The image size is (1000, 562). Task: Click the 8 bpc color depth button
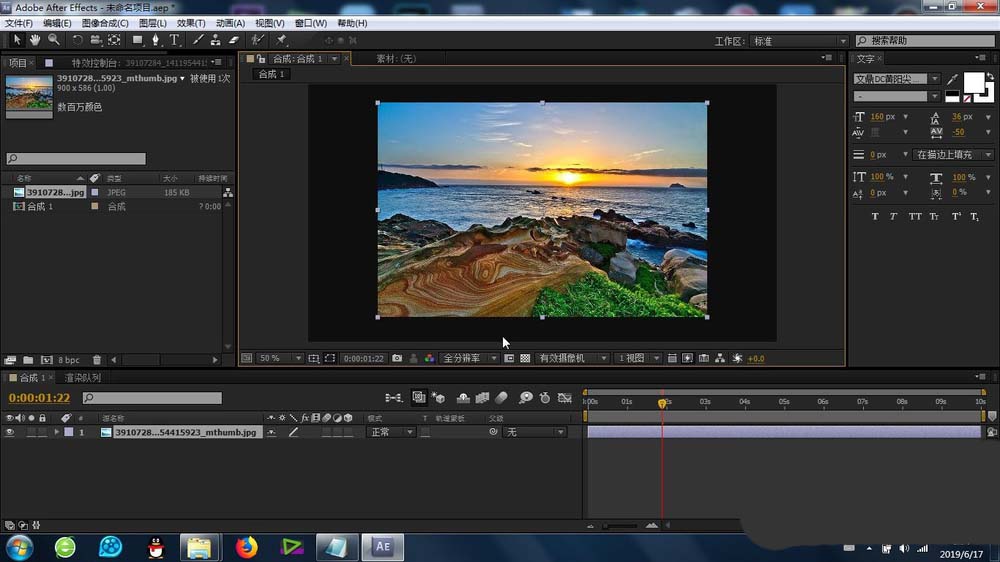pyautogui.click(x=69, y=360)
